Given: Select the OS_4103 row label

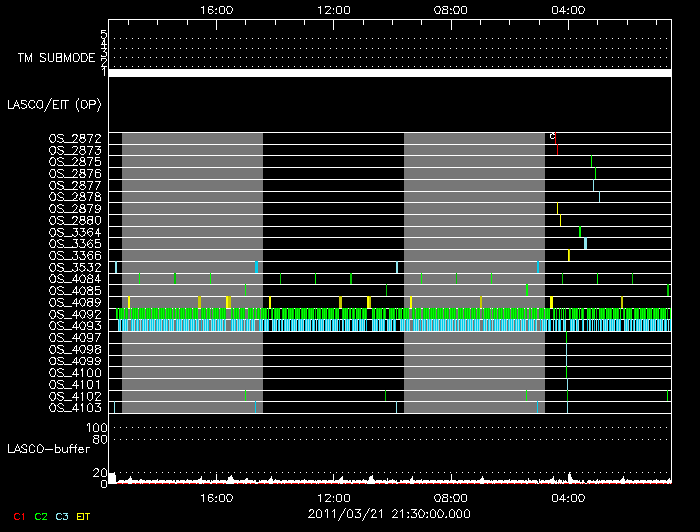Looking at the screenshot, I should [75, 407].
